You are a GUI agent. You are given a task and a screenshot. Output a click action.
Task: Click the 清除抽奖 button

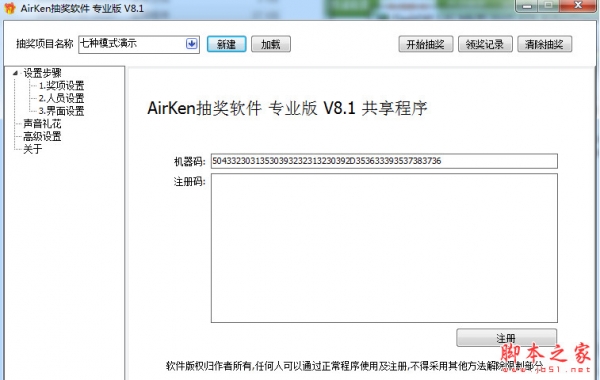click(544, 44)
